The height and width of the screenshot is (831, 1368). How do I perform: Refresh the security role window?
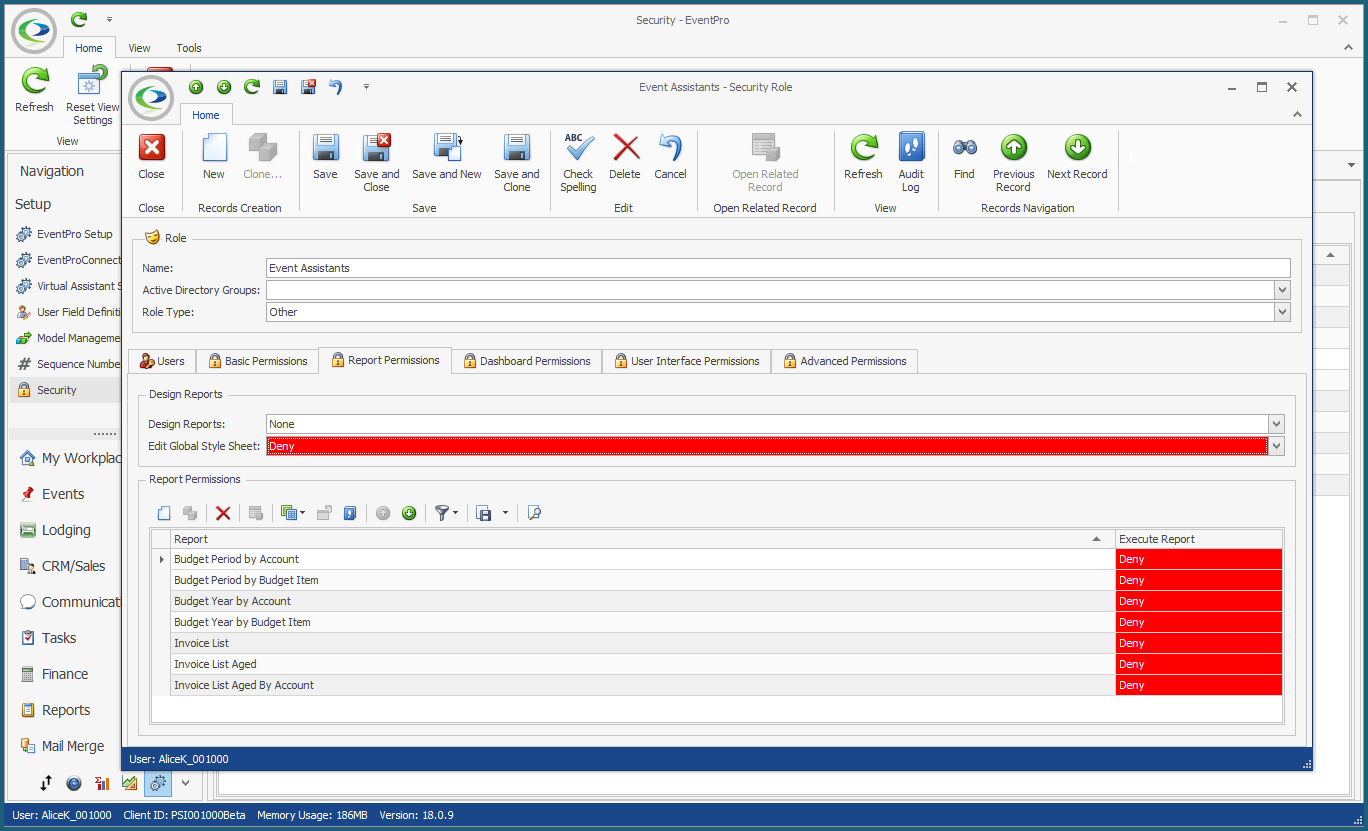863,157
